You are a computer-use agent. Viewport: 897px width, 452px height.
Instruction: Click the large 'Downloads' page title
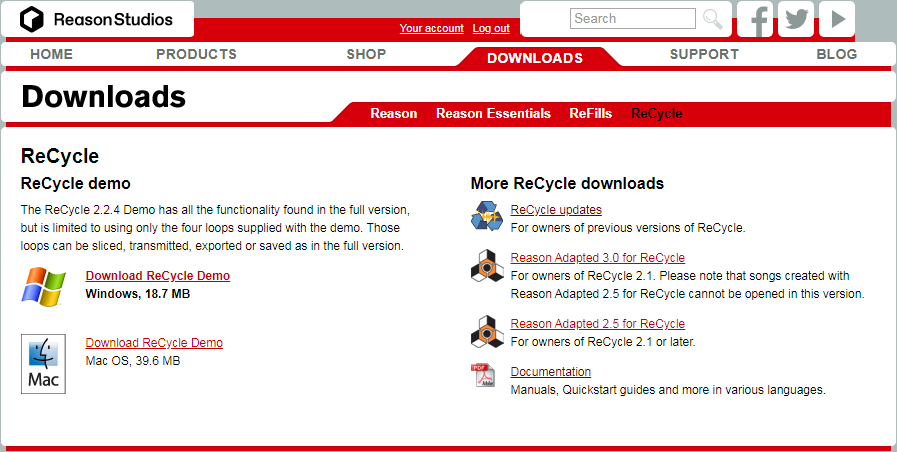tap(104, 96)
